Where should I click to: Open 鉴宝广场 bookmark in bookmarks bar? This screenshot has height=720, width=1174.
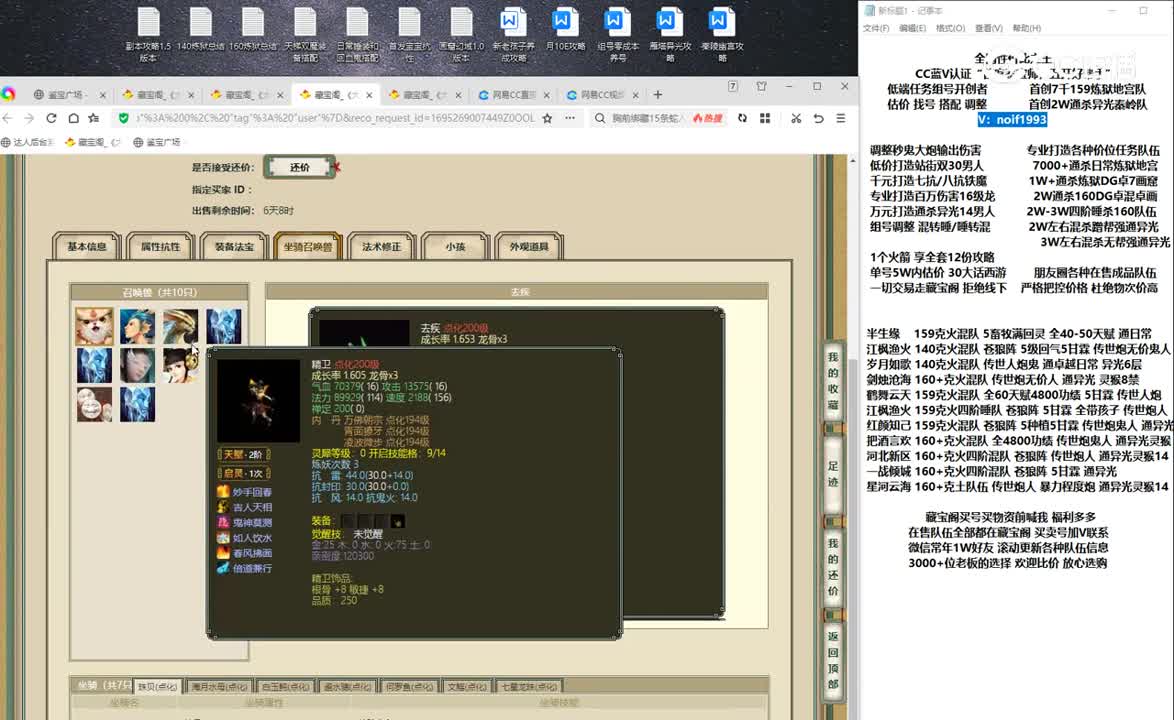[157, 142]
